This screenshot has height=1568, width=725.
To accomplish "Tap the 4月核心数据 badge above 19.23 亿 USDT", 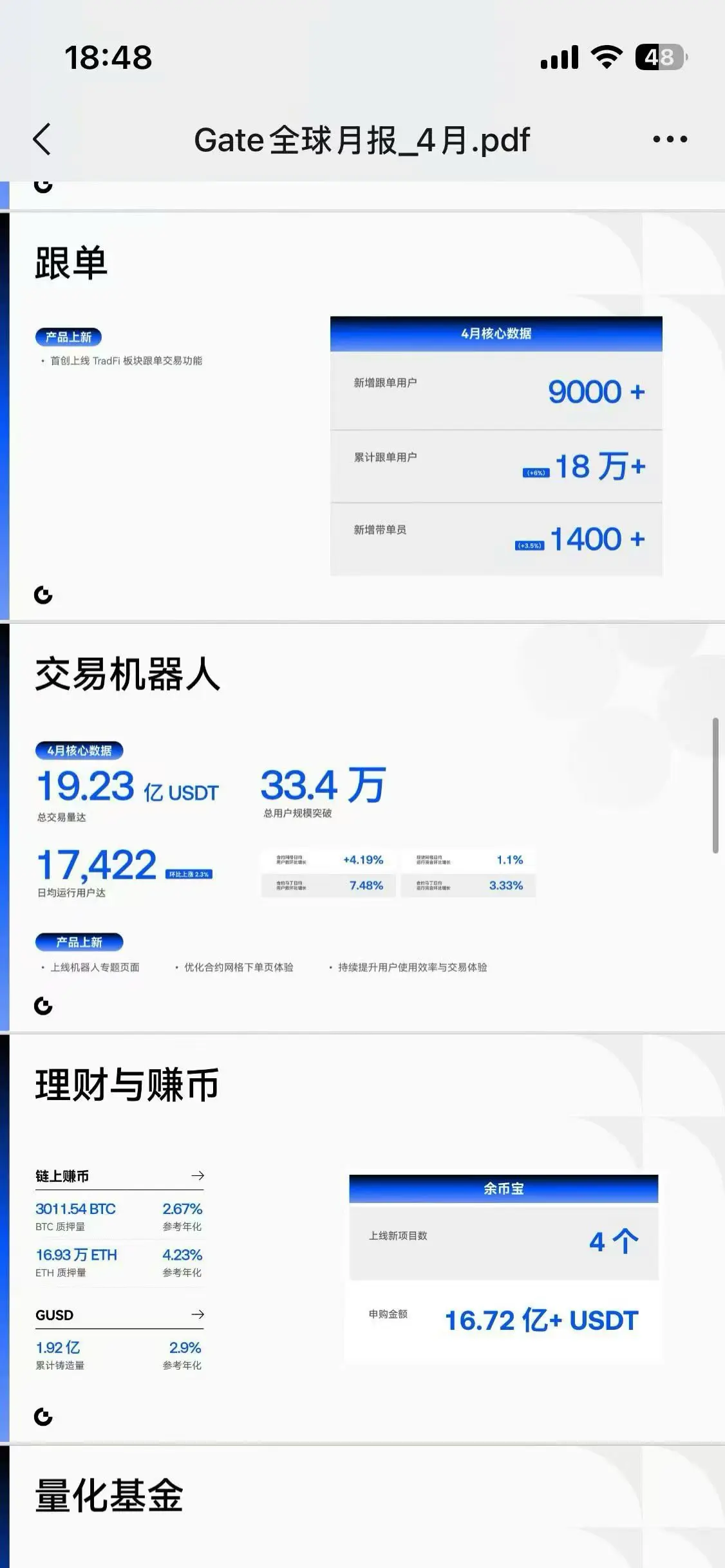I will pos(79,750).
